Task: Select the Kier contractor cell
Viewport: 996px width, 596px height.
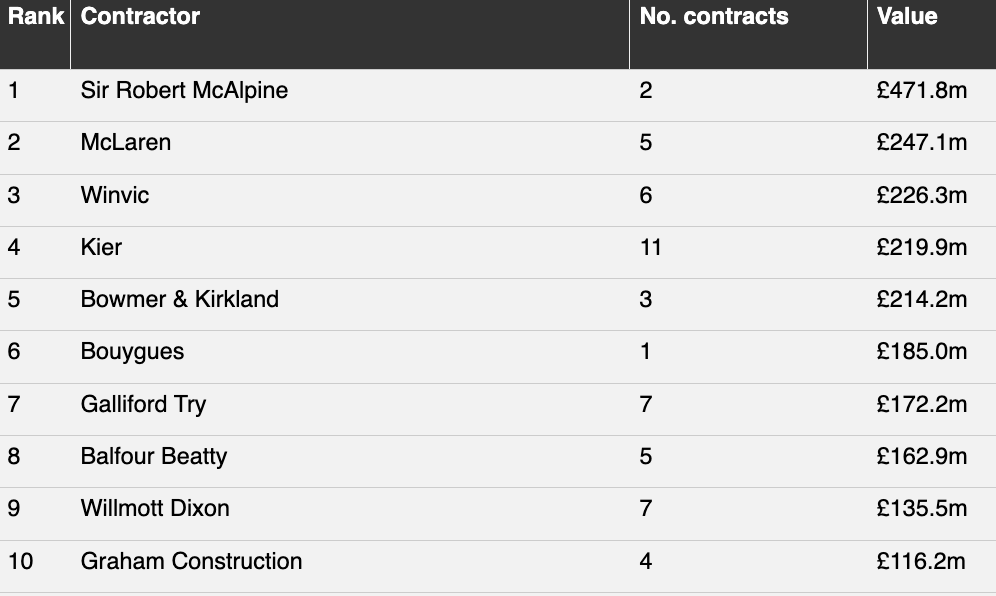Action: pyautogui.click(x=101, y=247)
